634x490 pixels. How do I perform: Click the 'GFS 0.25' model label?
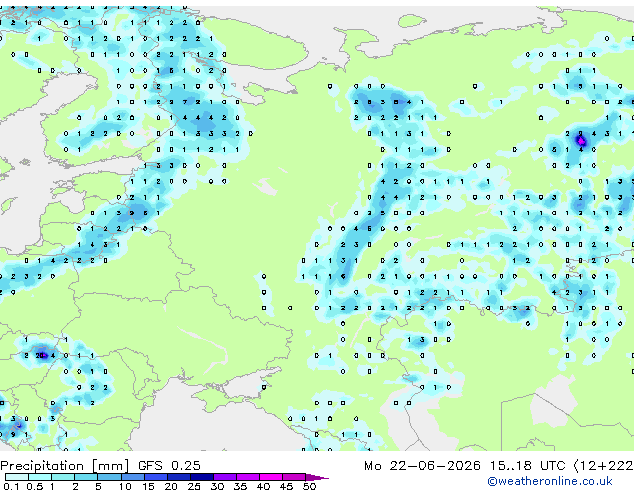click(x=169, y=466)
